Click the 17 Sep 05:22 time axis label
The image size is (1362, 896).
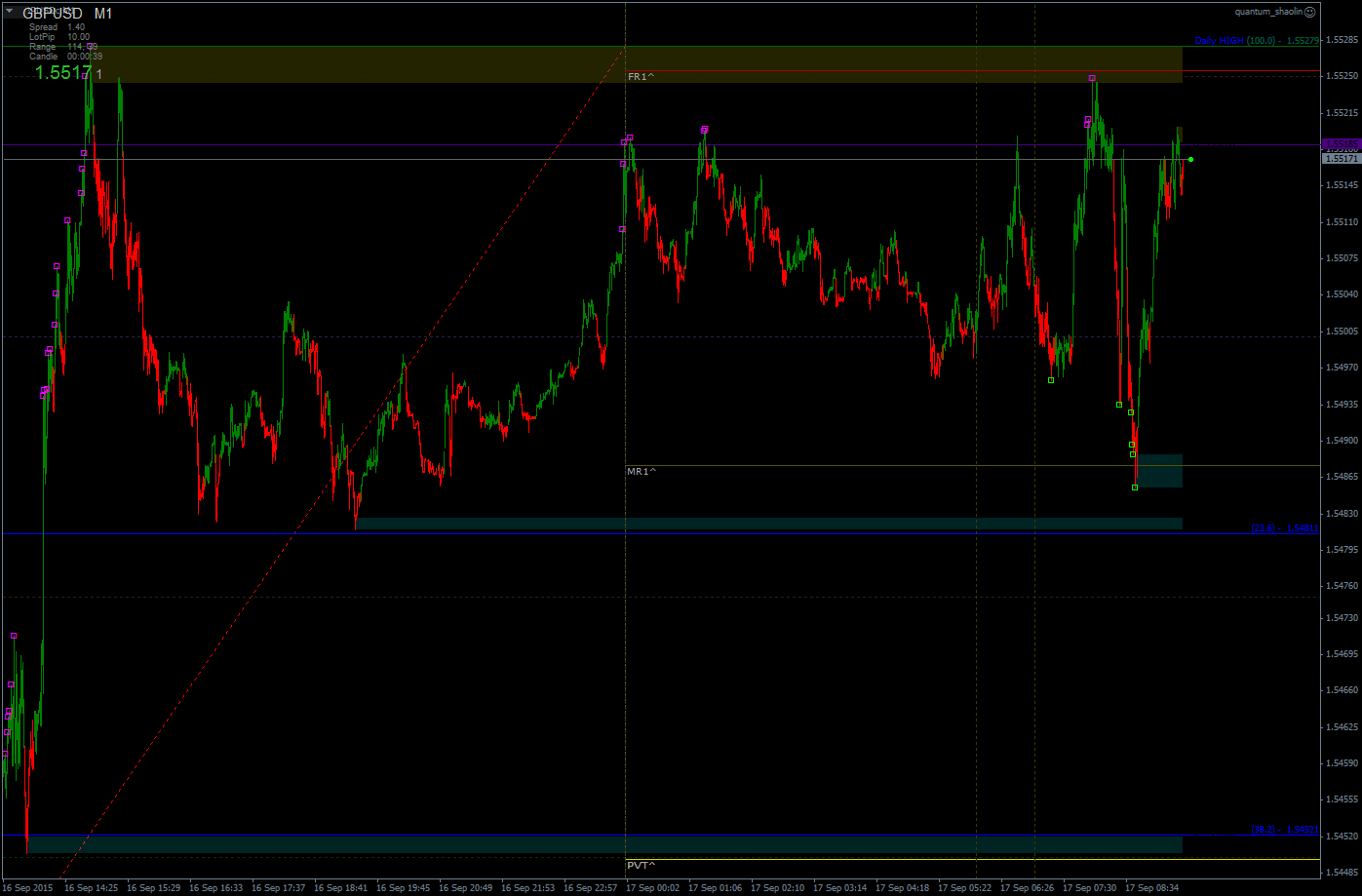point(965,888)
